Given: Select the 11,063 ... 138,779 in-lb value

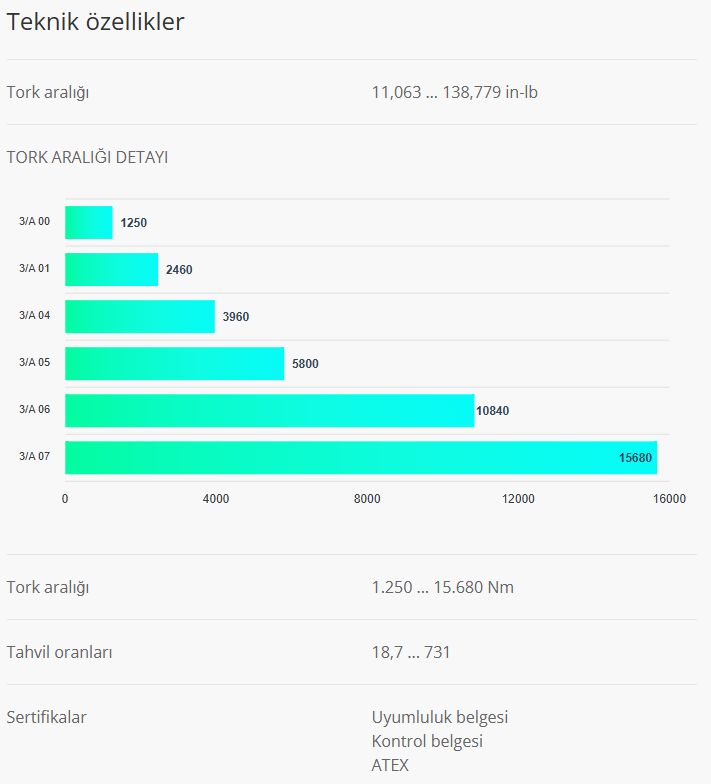Looking at the screenshot, I should [x=456, y=92].
